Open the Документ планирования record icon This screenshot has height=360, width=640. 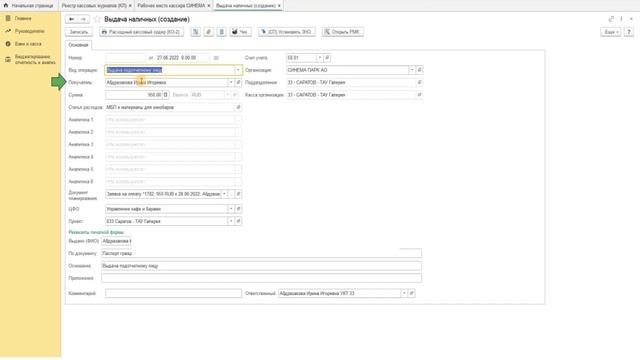tap(238, 194)
